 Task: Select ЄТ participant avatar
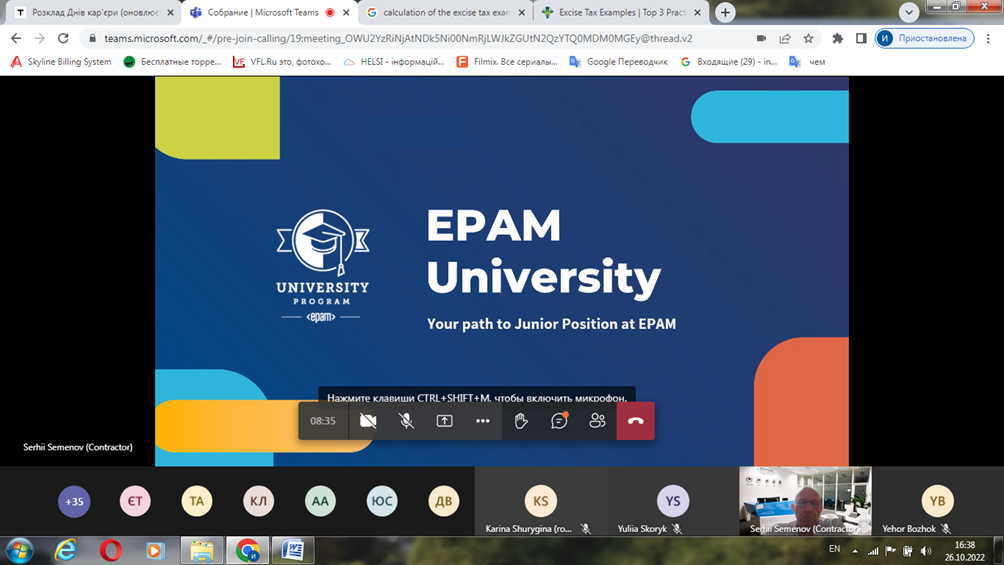(135, 501)
